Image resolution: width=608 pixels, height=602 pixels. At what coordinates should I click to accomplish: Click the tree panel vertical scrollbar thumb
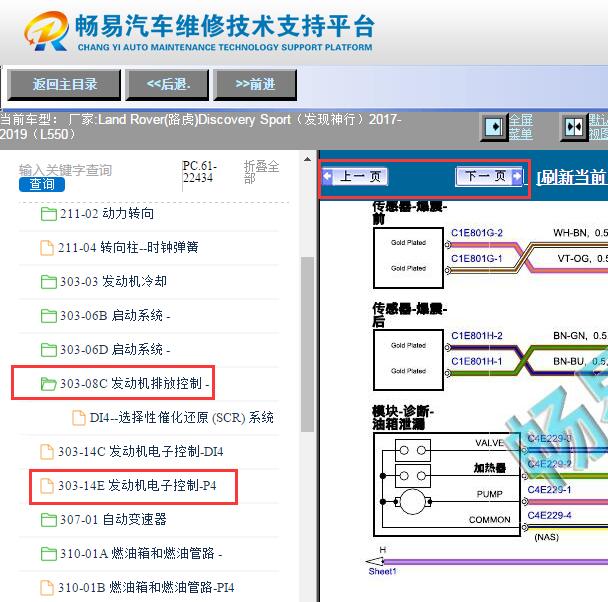tap(307, 344)
